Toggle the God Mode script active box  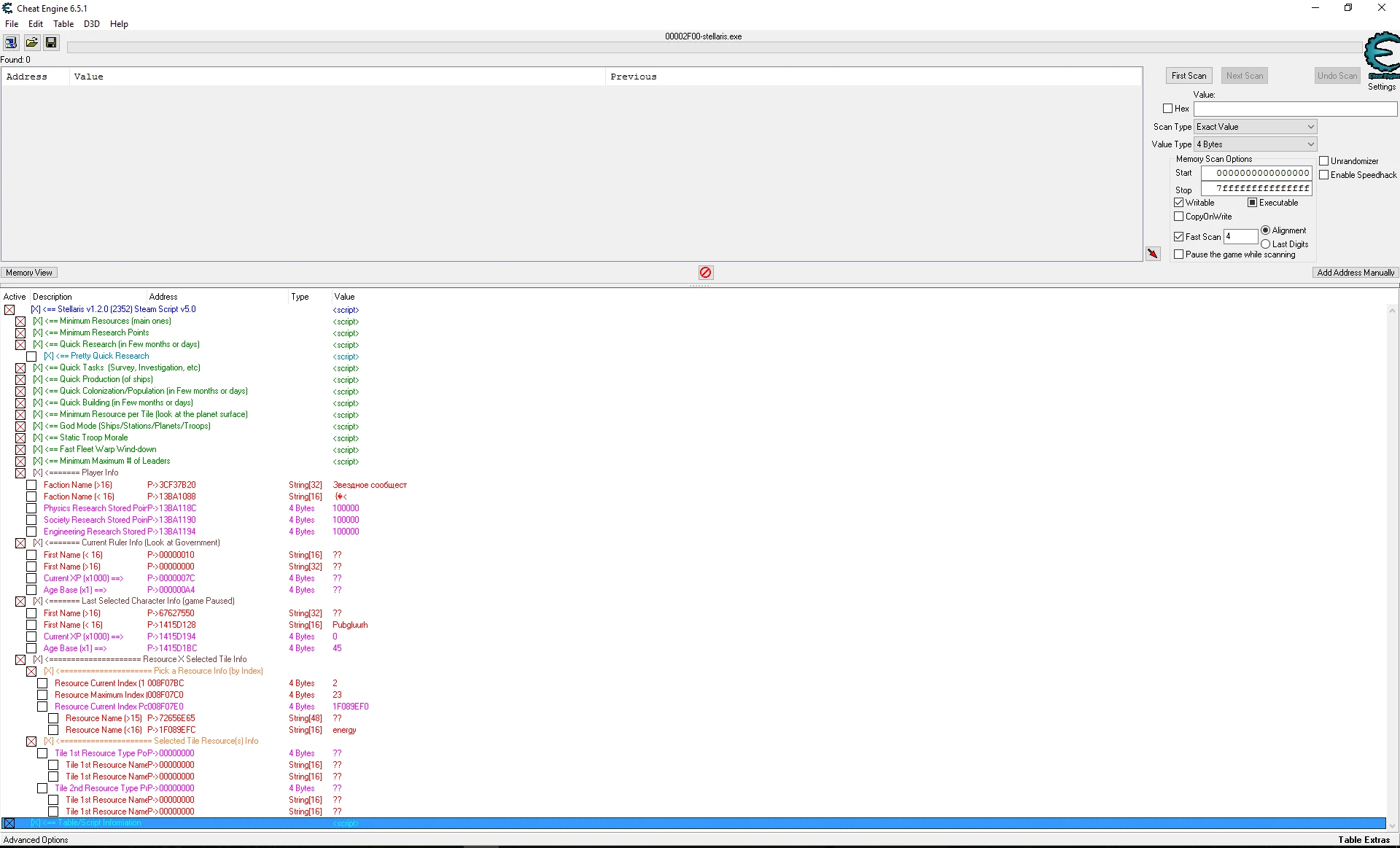20,427
